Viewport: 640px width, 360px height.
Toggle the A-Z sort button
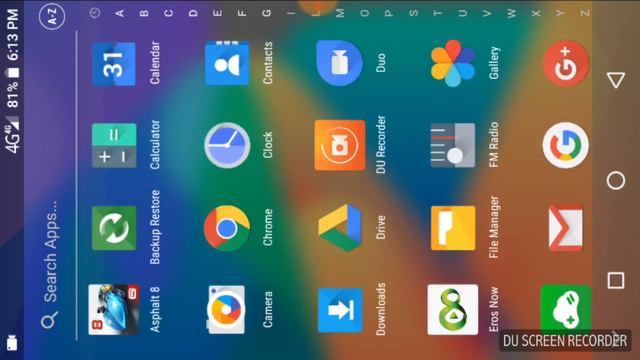coord(52,16)
